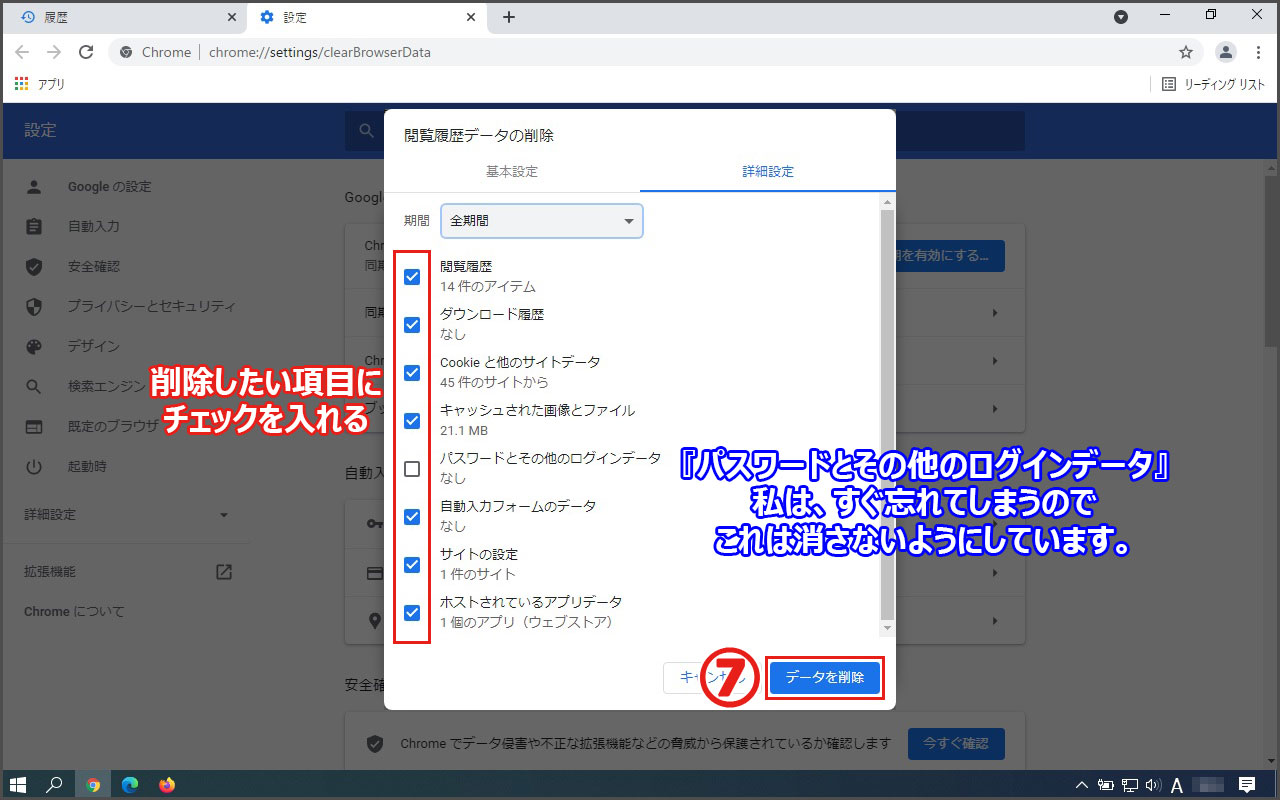Open the taskbar search icon

[x=56, y=785]
